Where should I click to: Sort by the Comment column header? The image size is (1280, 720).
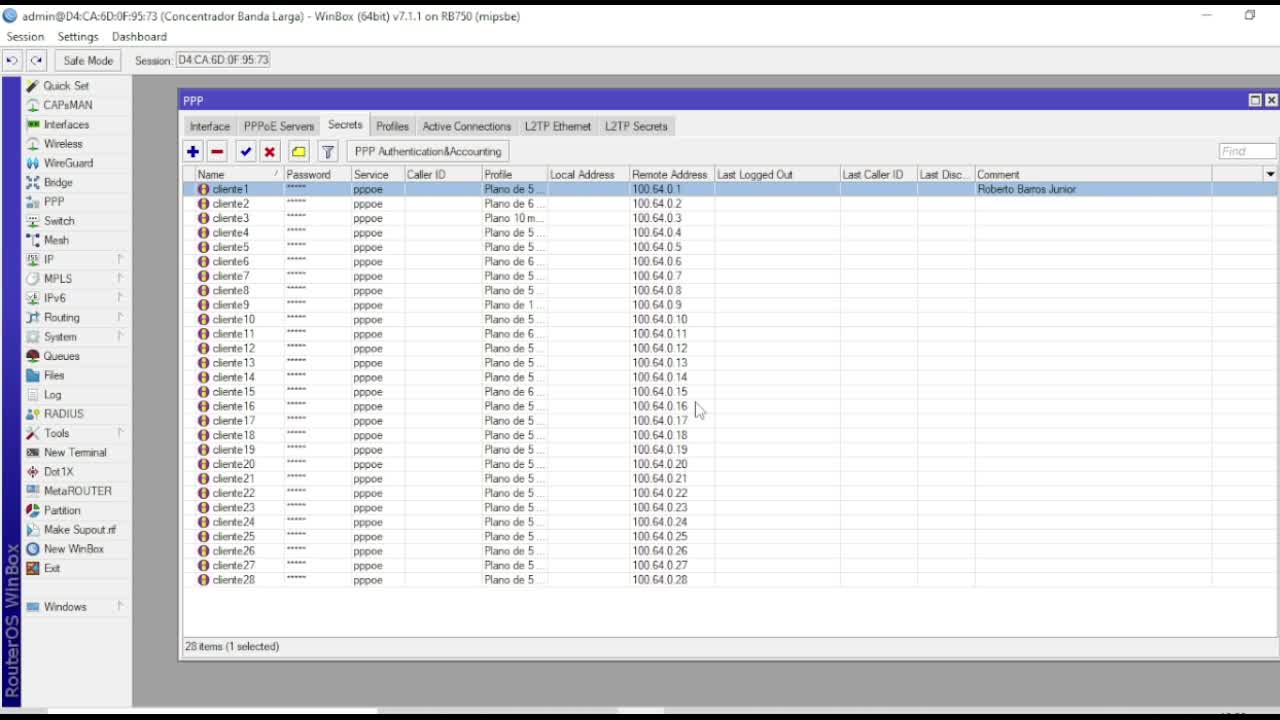(x=1093, y=174)
